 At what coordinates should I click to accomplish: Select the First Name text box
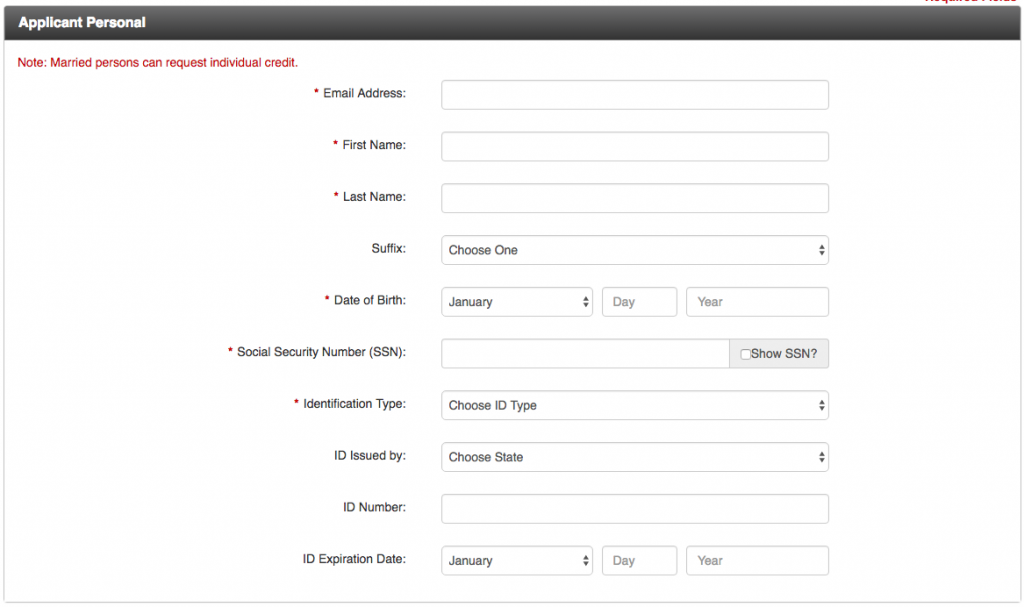pos(635,146)
